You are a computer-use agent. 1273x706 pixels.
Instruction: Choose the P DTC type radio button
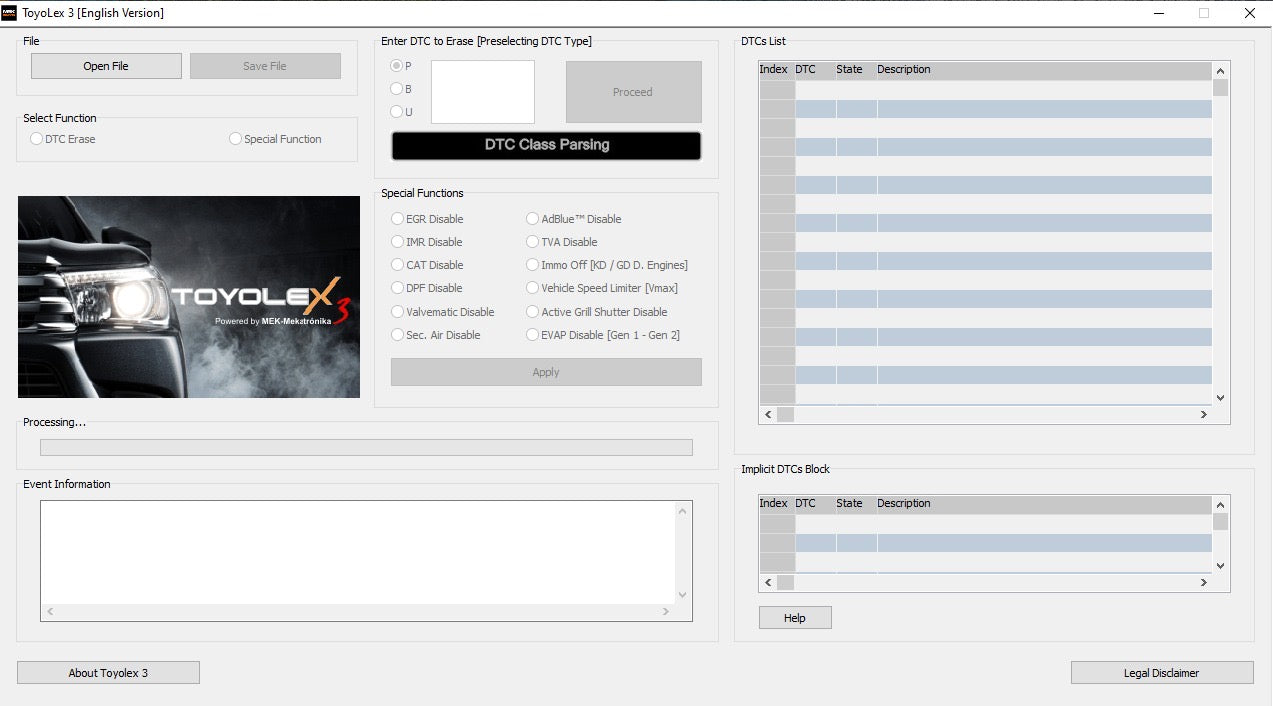[401, 66]
